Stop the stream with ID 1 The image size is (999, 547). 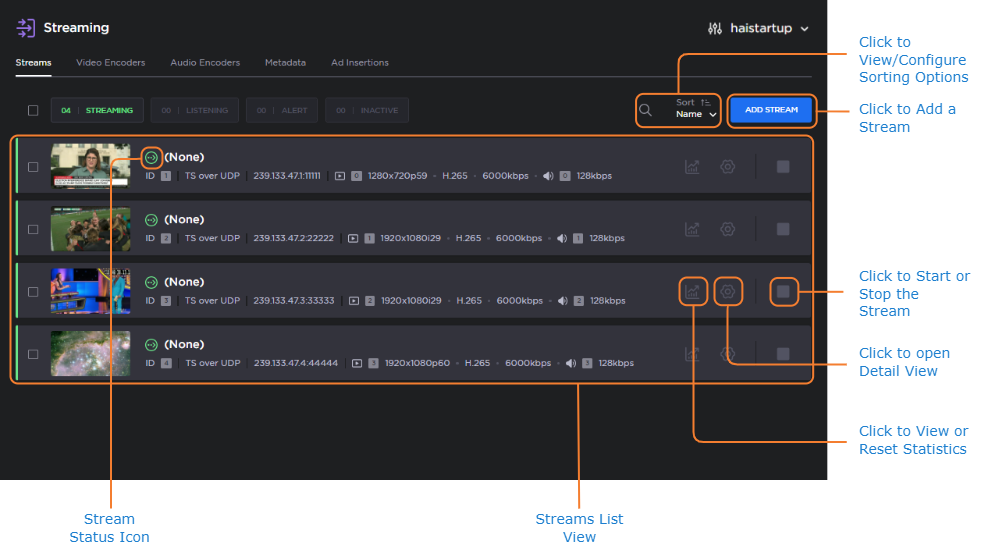click(783, 167)
